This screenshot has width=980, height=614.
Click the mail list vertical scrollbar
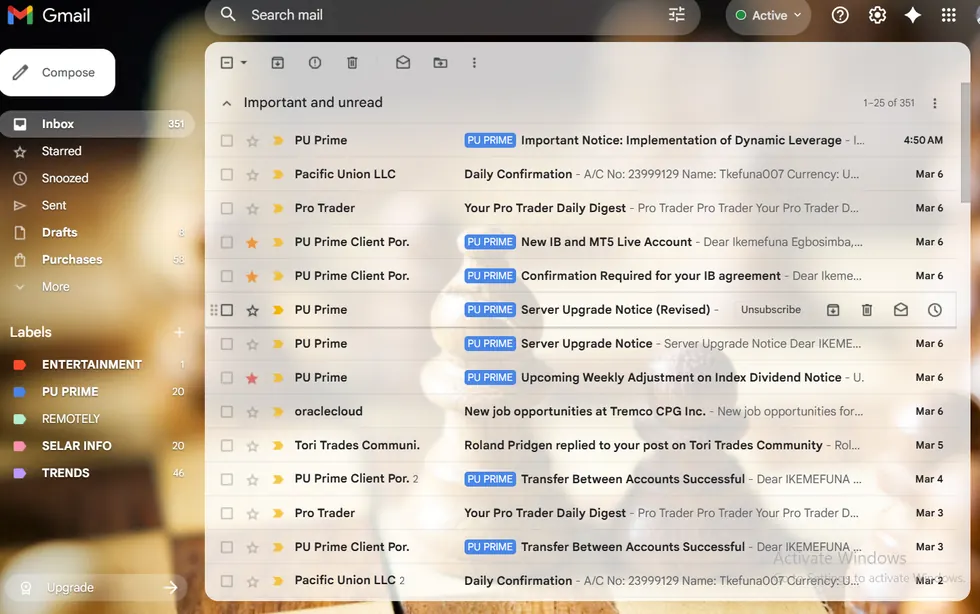[965, 141]
